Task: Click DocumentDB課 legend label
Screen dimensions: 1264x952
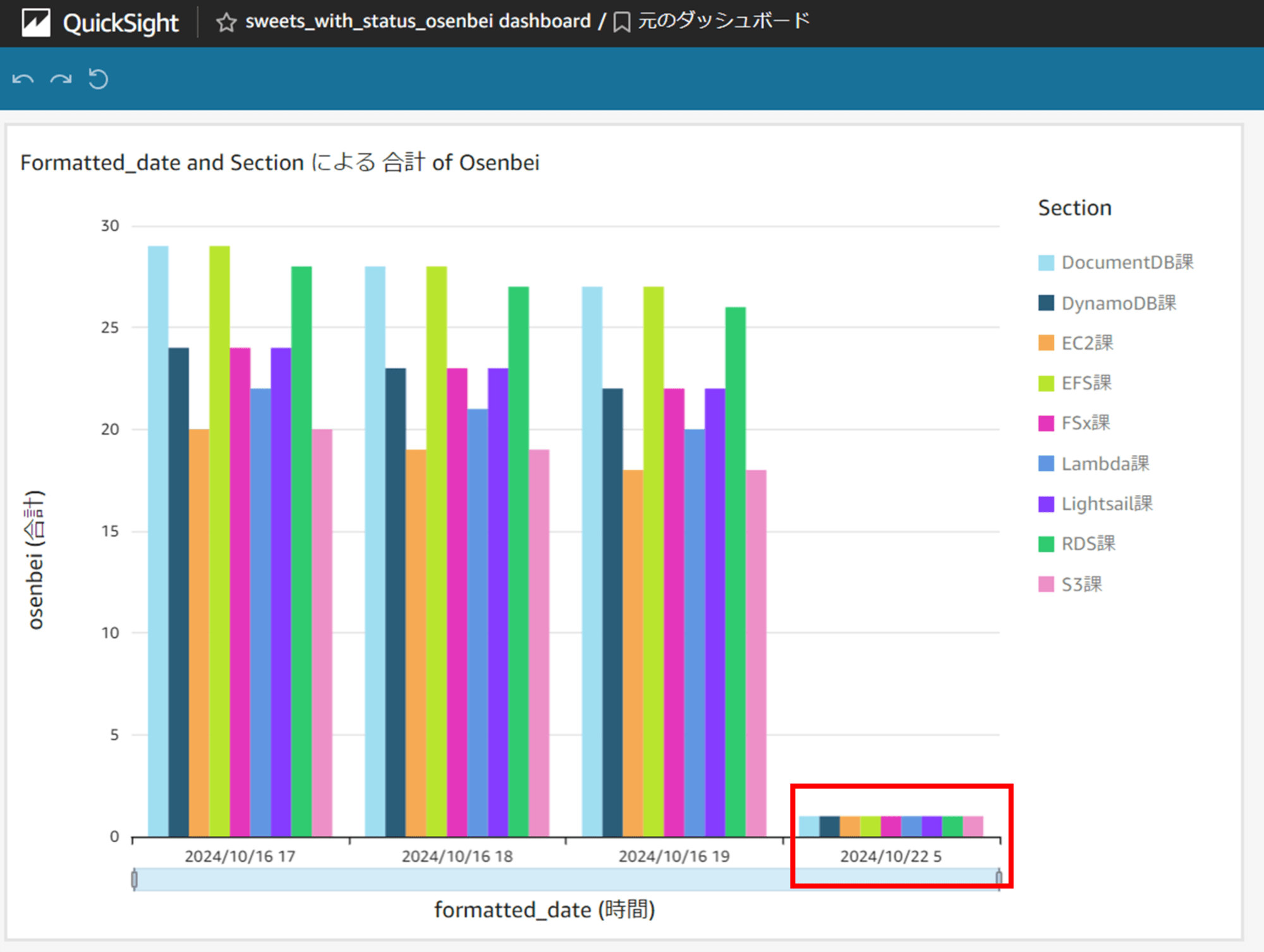Action: pyautogui.click(x=1127, y=262)
